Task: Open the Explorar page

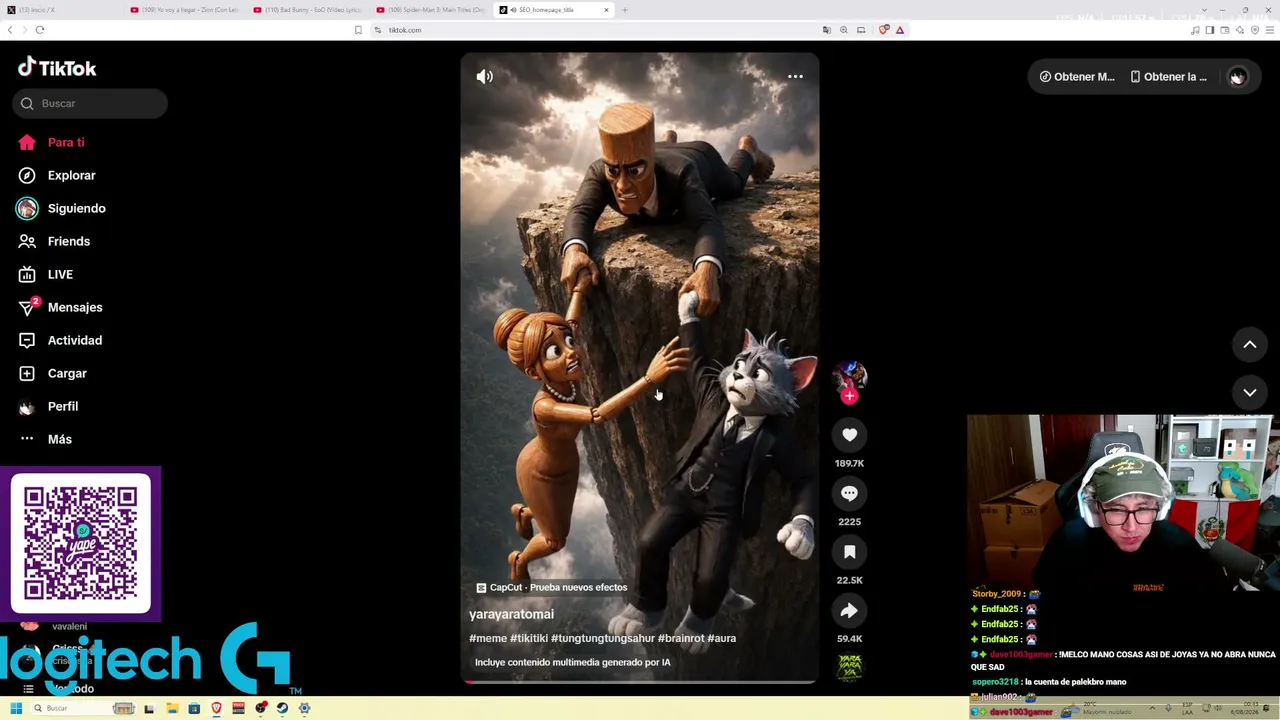Action: coord(72,175)
